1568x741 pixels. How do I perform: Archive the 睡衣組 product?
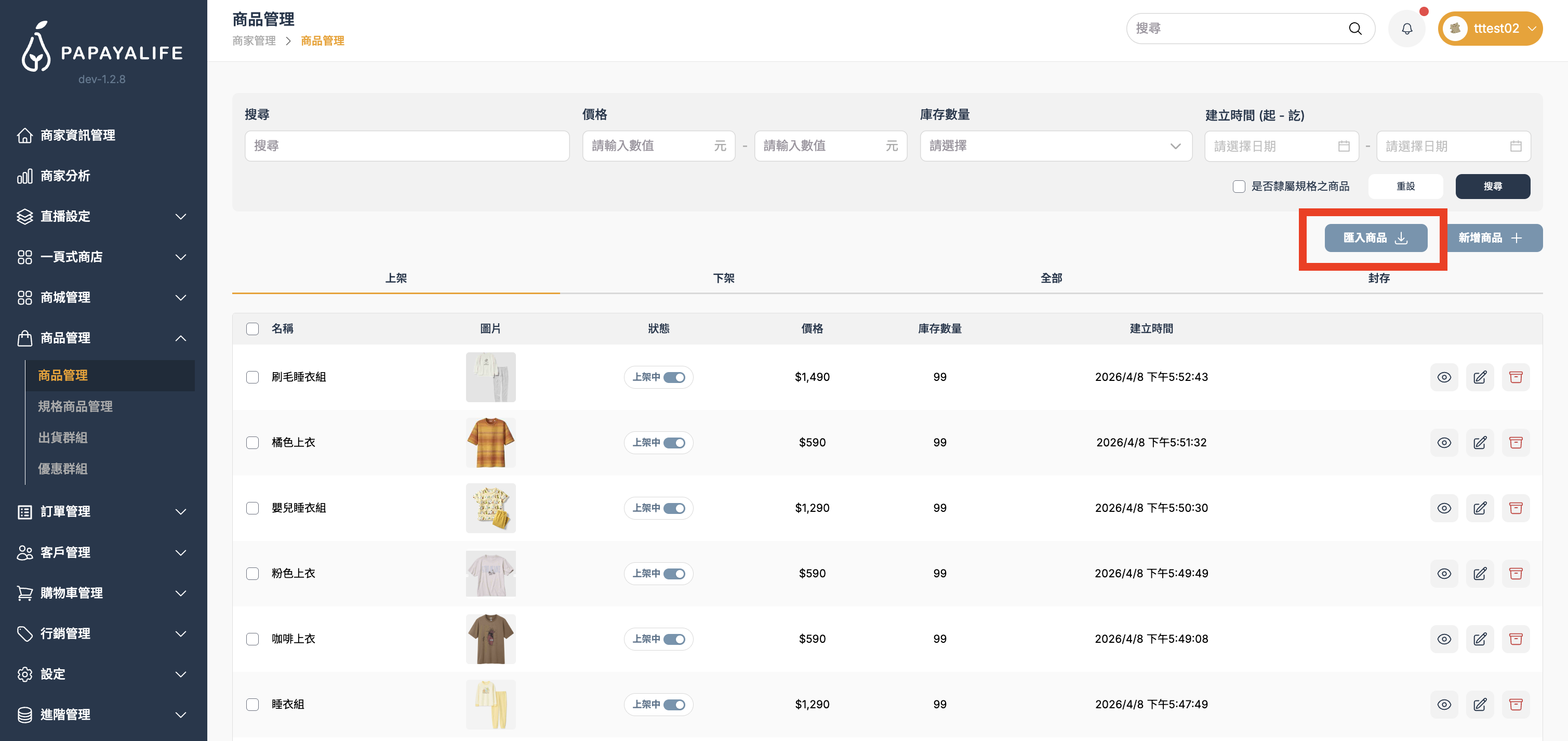coord(1515,705)
